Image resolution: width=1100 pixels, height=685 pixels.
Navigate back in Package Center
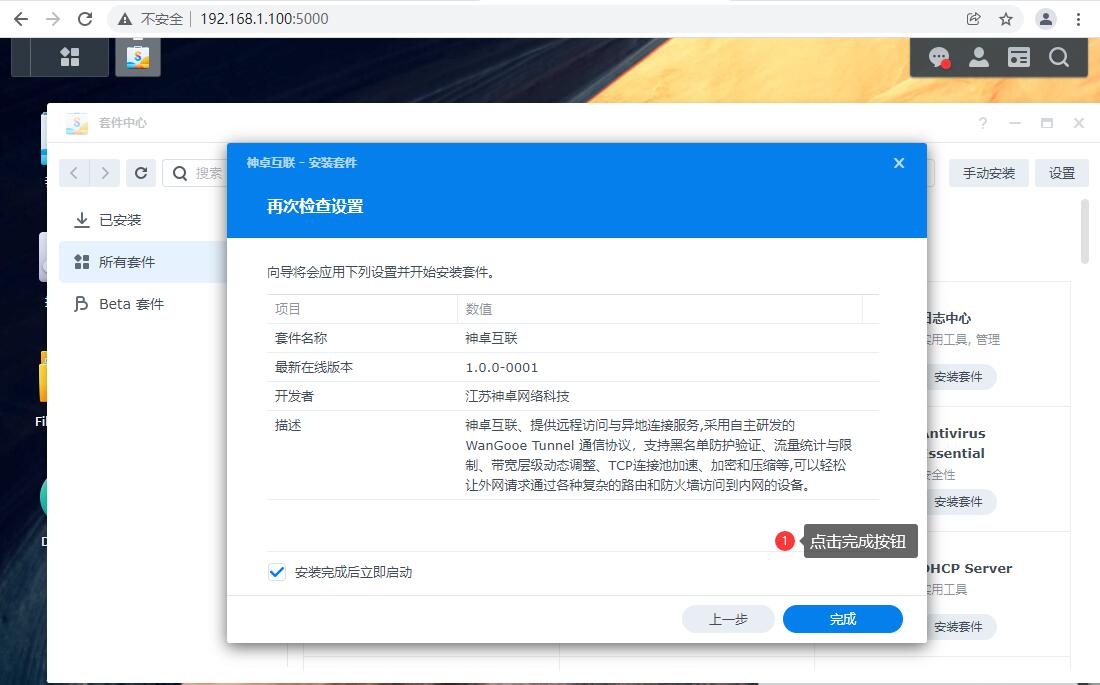coord(74,173)
